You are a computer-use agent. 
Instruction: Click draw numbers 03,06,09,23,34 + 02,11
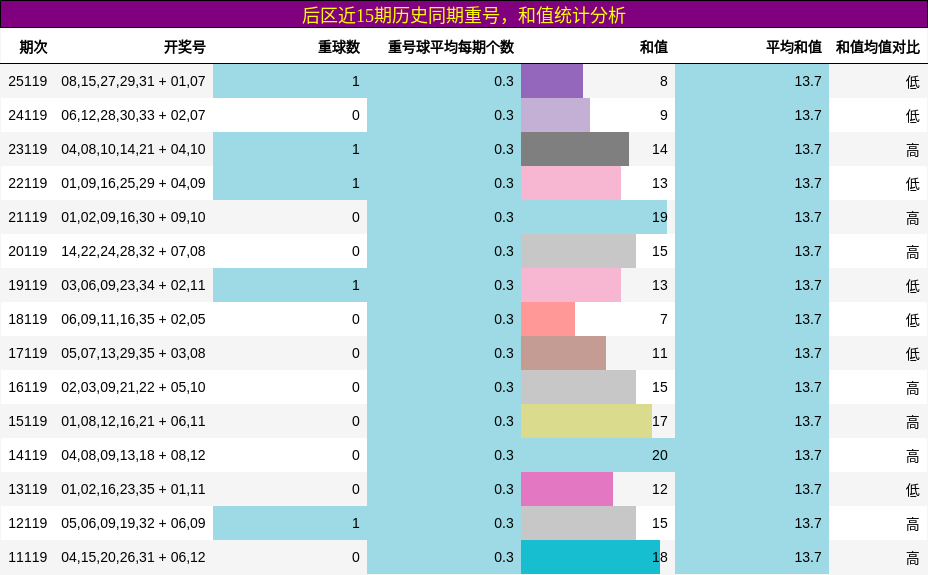[x=133, y=285]
